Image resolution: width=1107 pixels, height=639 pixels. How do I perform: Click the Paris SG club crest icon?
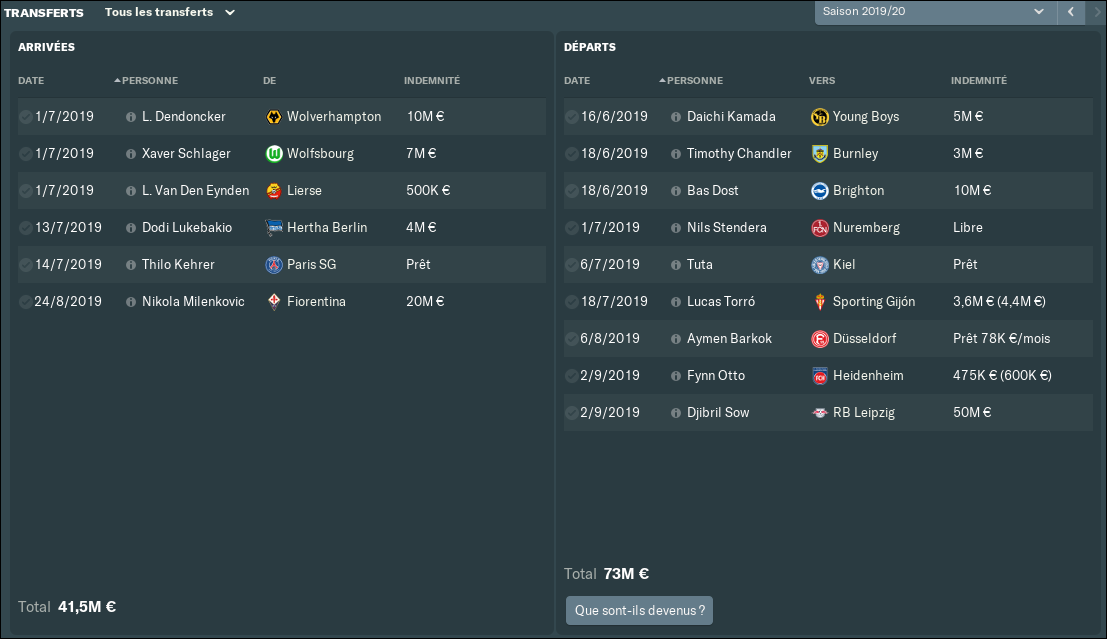click(x=274, y=265)
